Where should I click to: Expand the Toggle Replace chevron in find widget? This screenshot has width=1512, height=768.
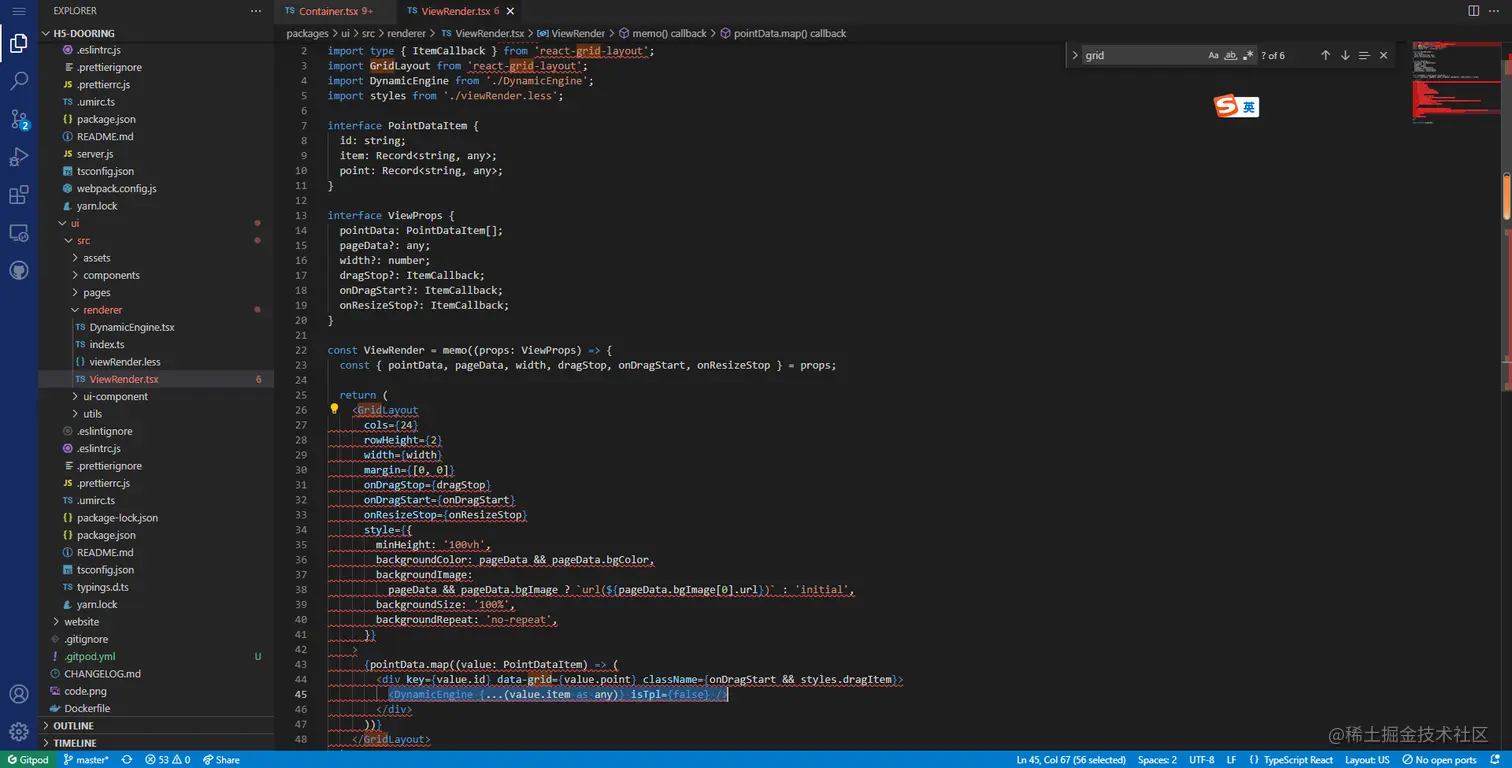tap(1075, 56)
